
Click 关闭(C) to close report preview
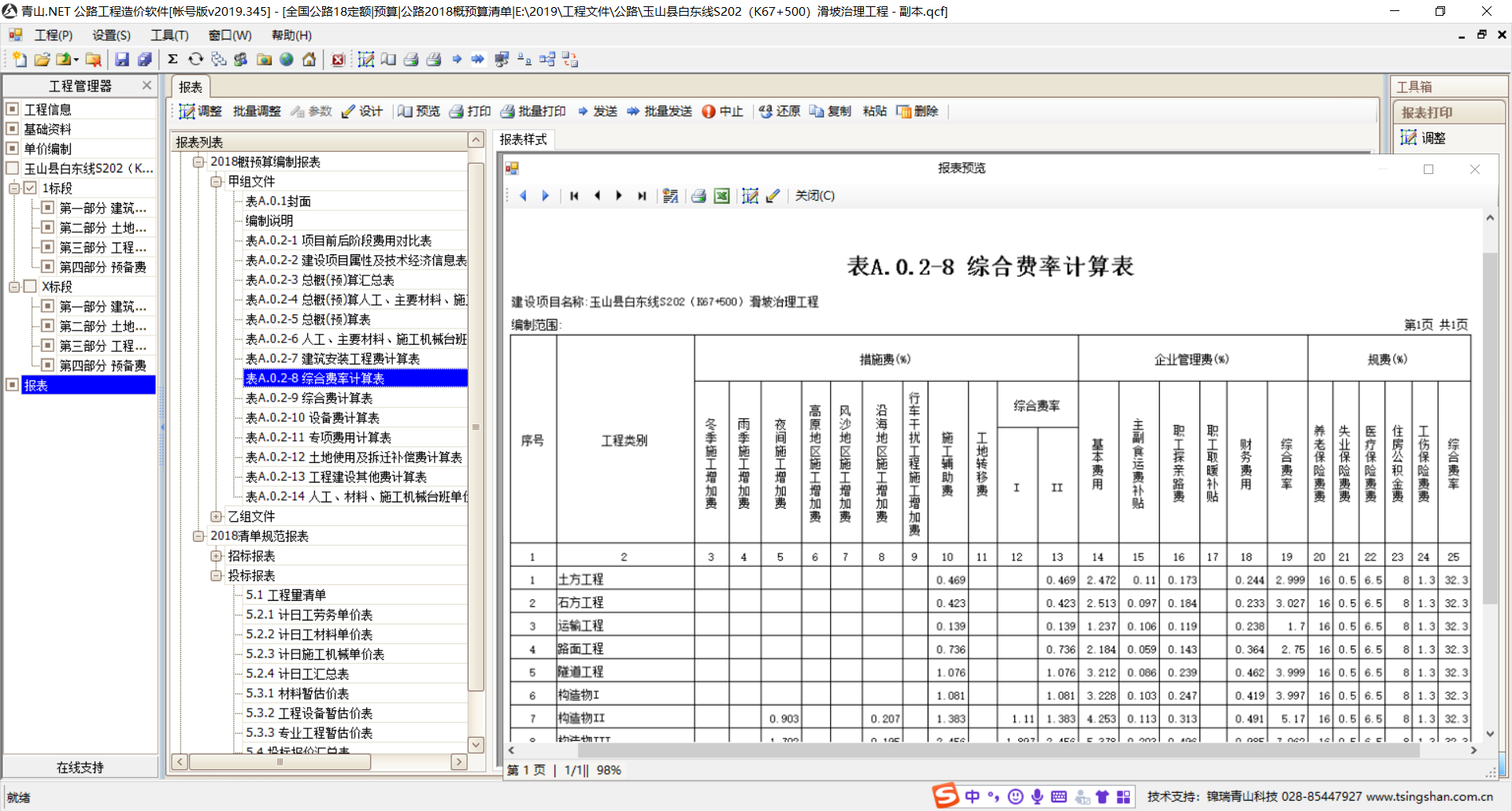[814, 196]
